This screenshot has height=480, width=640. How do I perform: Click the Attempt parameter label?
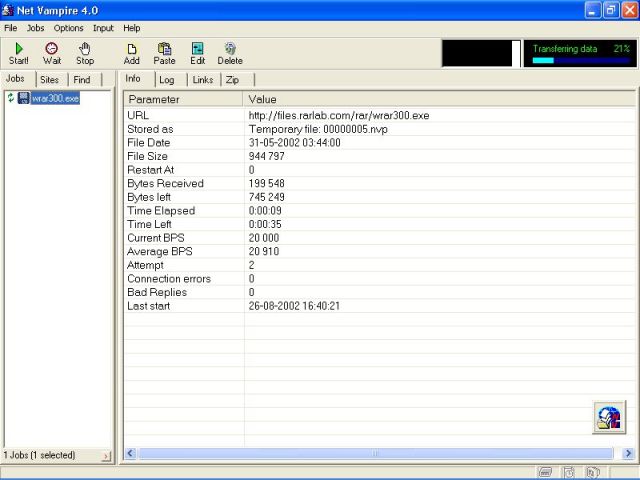(x=145, y=265)
